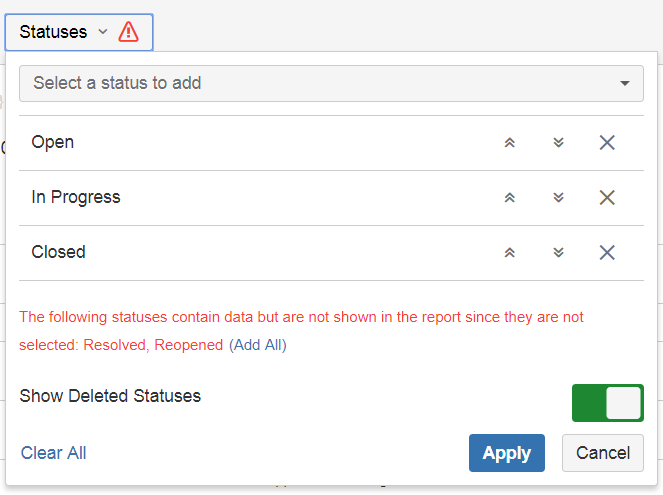Image resolution: width=663 pixels, height=495 pixels.
Task: Move In Progress status down
Action: coord(558,198)
